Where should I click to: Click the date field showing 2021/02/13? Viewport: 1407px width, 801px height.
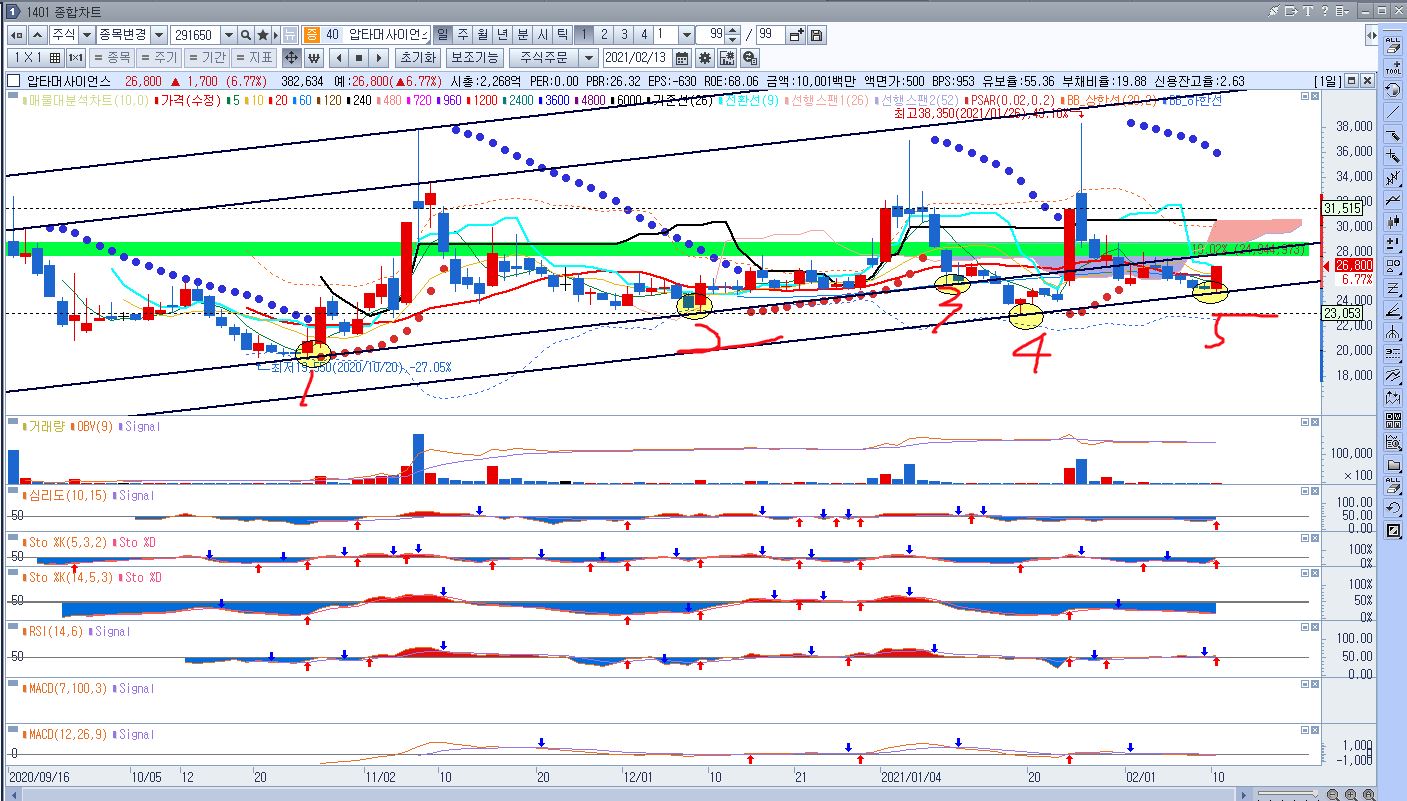tap(638, 58)
